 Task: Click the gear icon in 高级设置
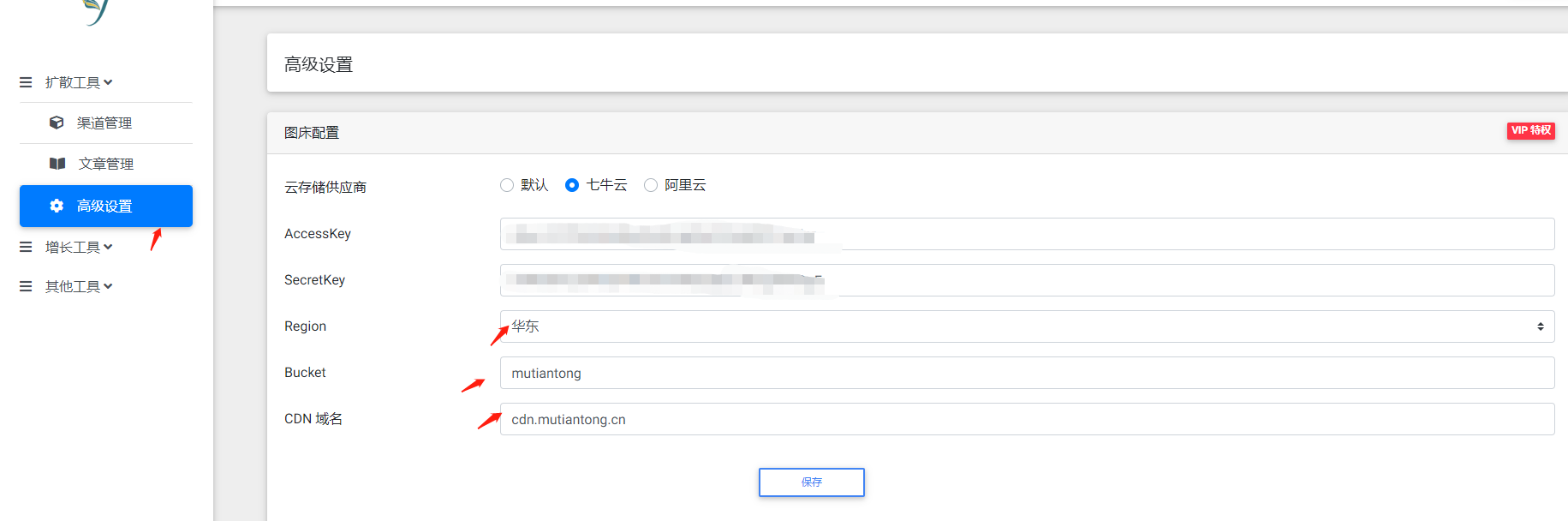pyautogui.click(x=57, y=206)
